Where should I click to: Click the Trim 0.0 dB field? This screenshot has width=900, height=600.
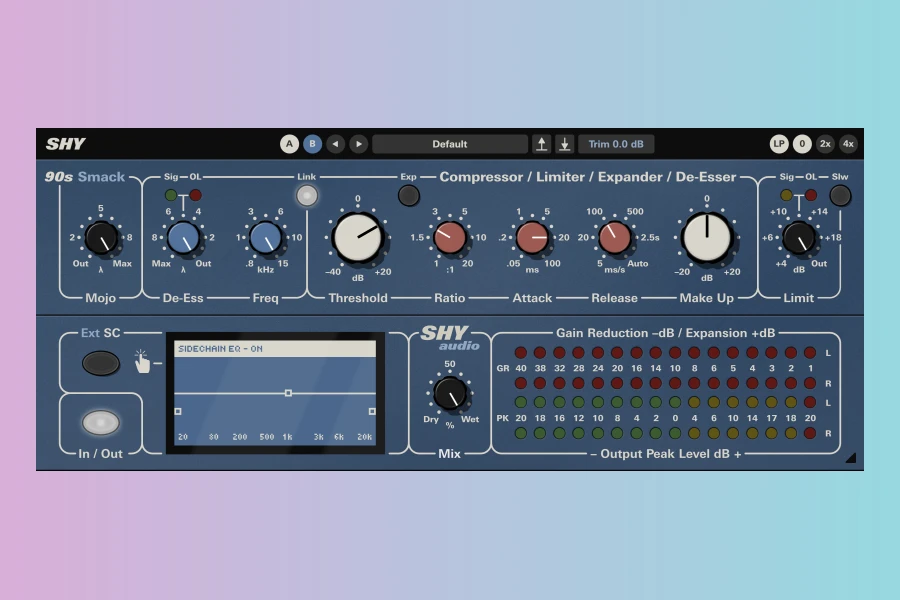coord(616,144)
